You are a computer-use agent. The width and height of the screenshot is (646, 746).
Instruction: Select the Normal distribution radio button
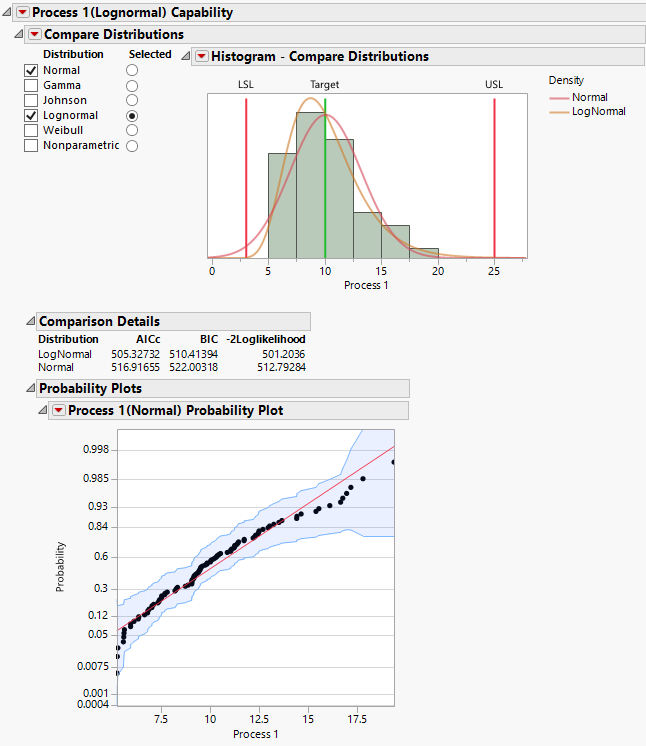[132, 71]
